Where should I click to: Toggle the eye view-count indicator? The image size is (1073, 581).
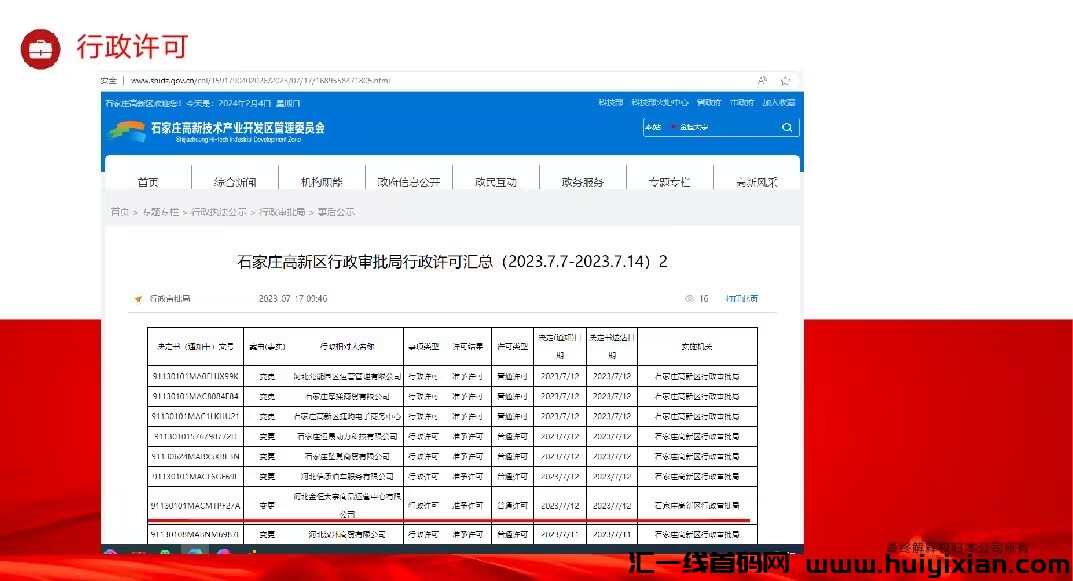pyautogui.click(x=691, y=299)
